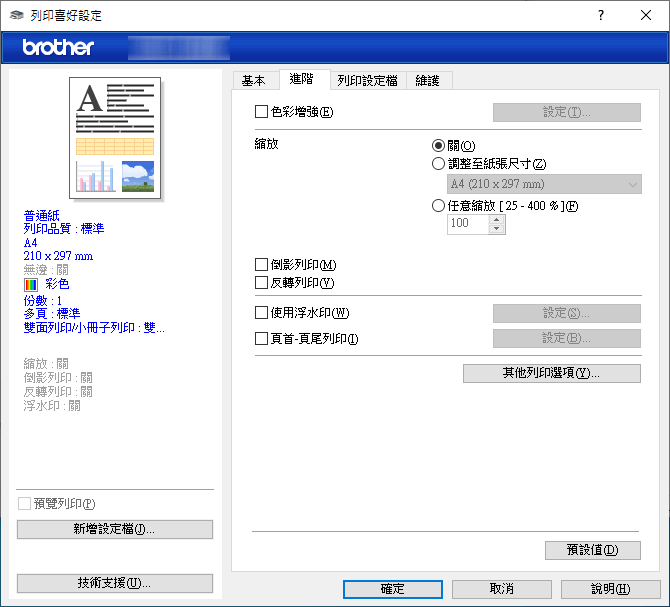Check the 倒影列印 checkbox
This screenshot has width=670, height=607.
(261, 264)
